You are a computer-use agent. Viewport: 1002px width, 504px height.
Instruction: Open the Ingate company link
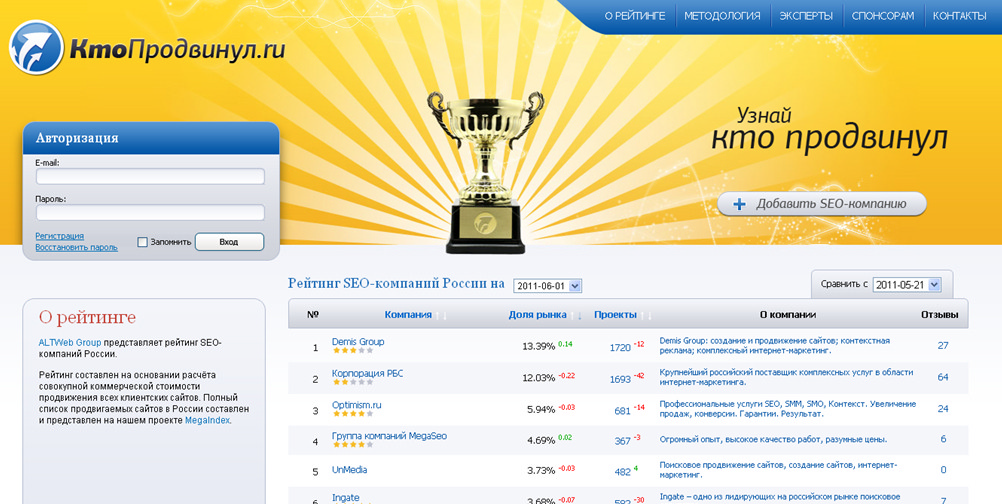click(346, 498)
